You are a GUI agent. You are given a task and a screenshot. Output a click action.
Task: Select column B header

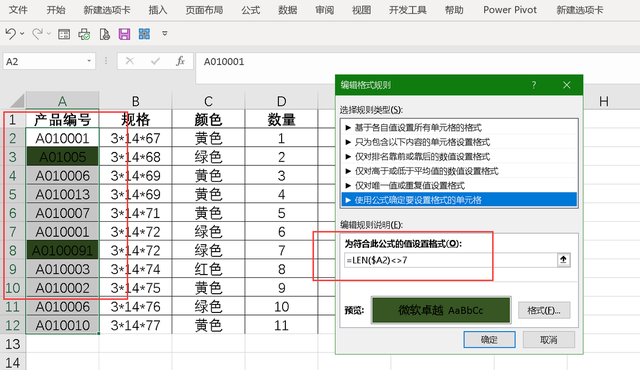coord(136,101)
